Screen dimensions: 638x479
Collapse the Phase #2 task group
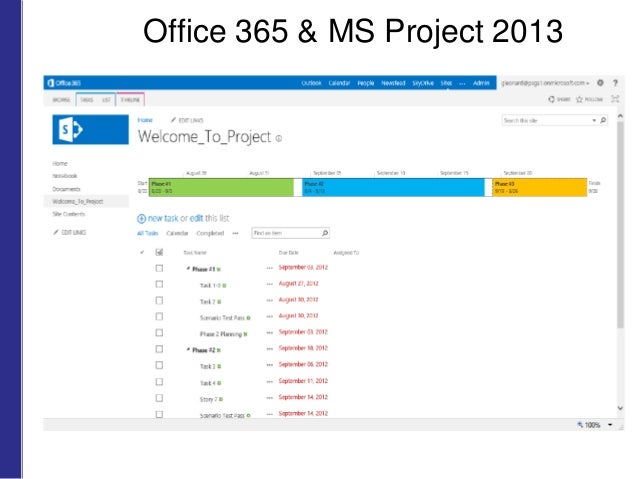click(x=188, y=349)
